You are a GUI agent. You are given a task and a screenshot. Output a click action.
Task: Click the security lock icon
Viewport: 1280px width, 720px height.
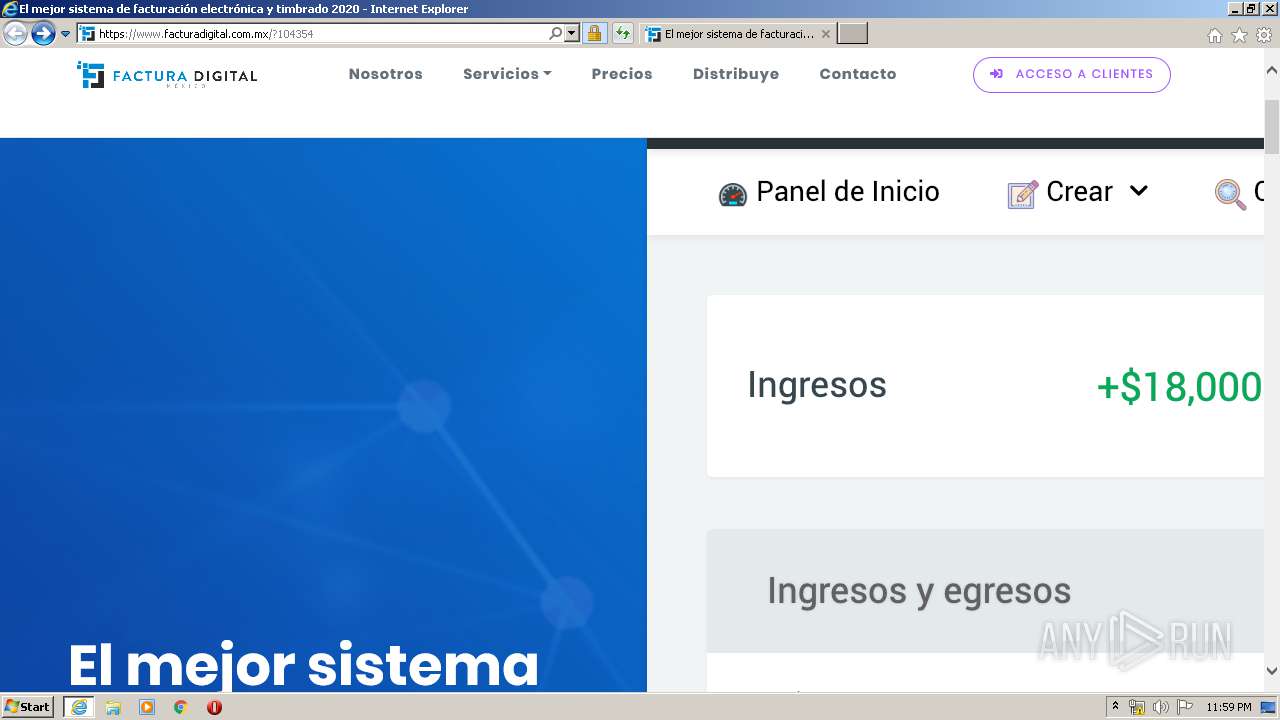[594, 34]
